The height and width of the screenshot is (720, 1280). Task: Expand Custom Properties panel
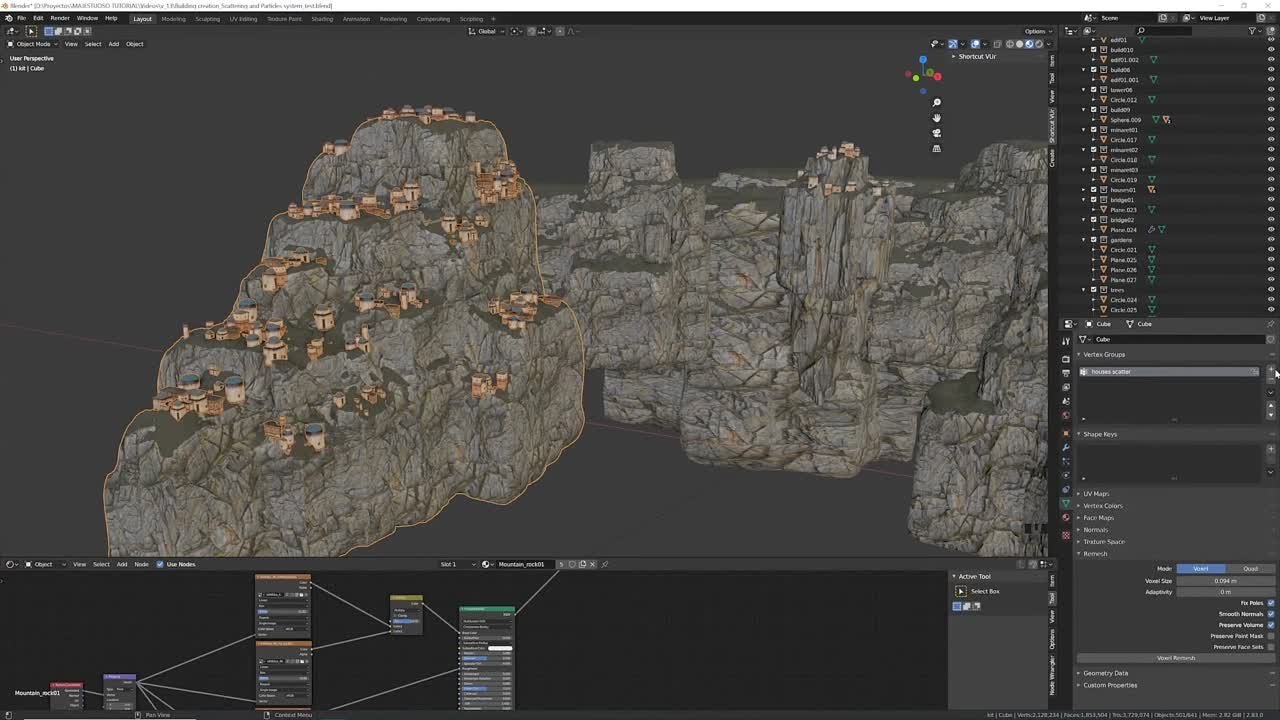tap(1108, 685)
